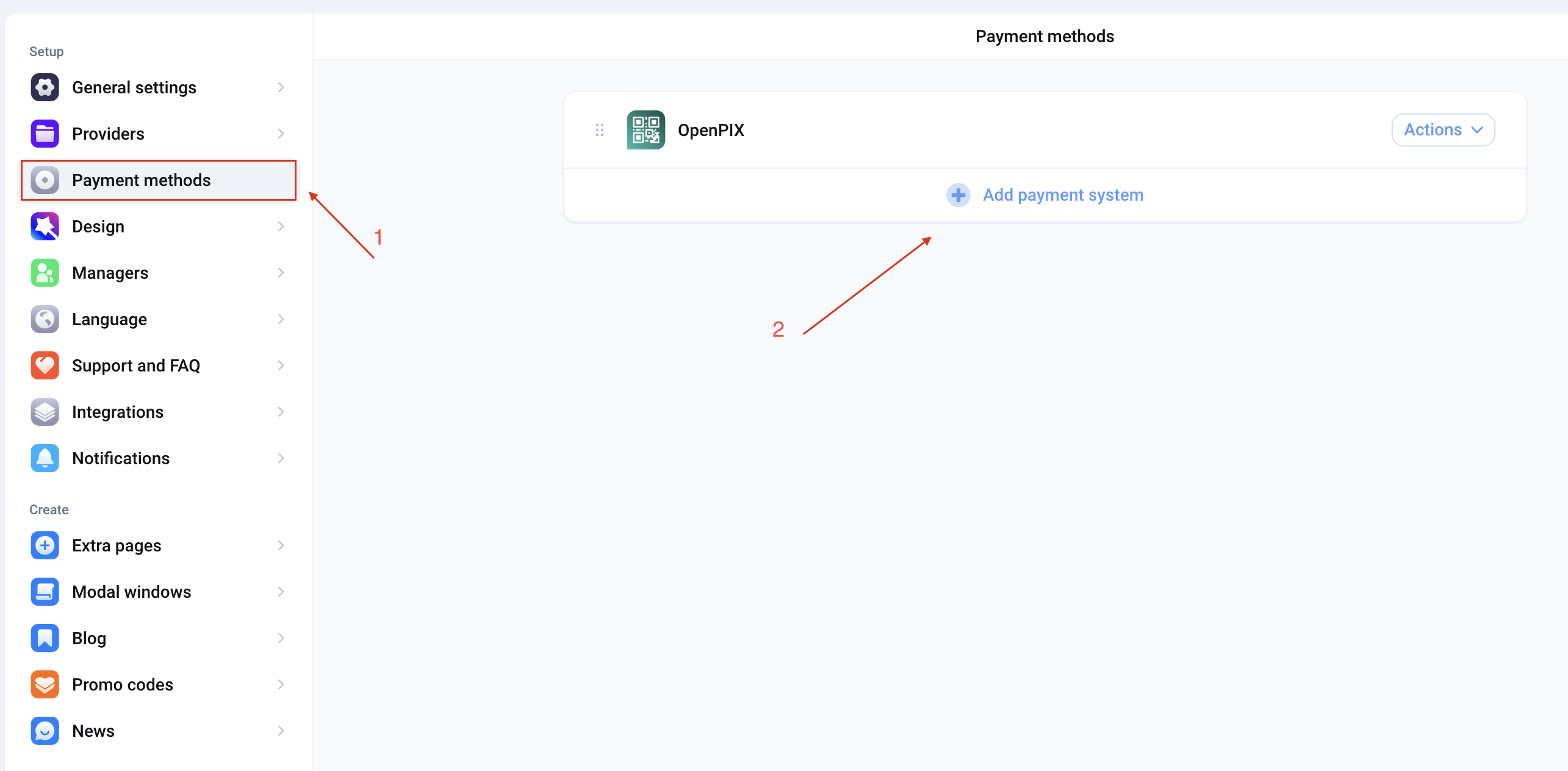Click the Design icon in sidebar
Viewport: 1568px width, 771px height.
point(46,226)
